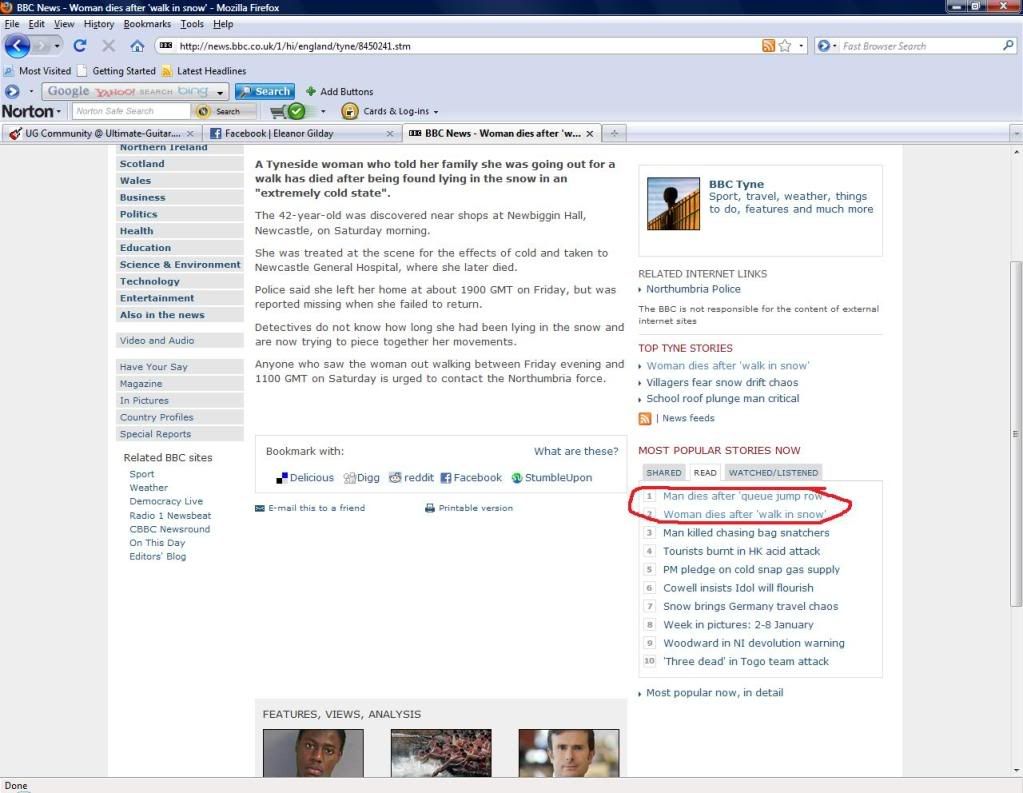Screen dimensions: 1023x793
Task: Go back to the previous page
Action: coord(17,46)
